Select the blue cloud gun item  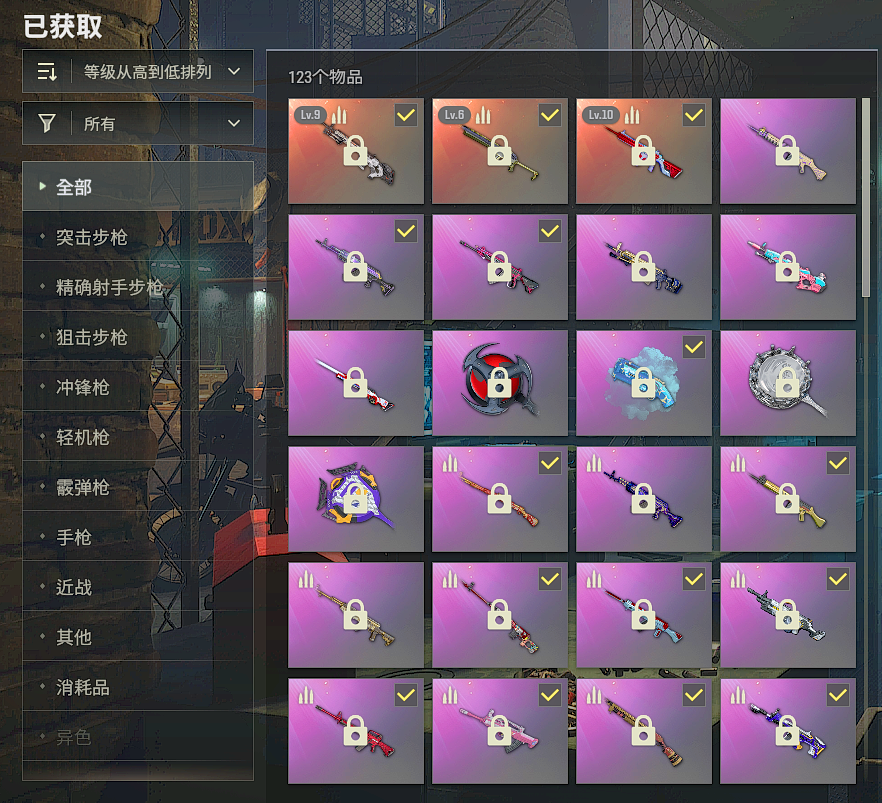click(644, 382)
